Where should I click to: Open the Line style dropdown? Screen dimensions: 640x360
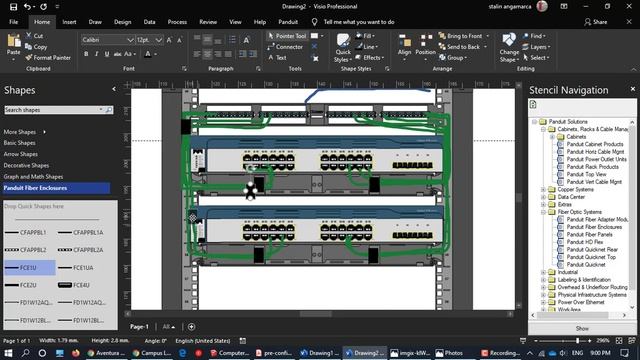point(366,47)
